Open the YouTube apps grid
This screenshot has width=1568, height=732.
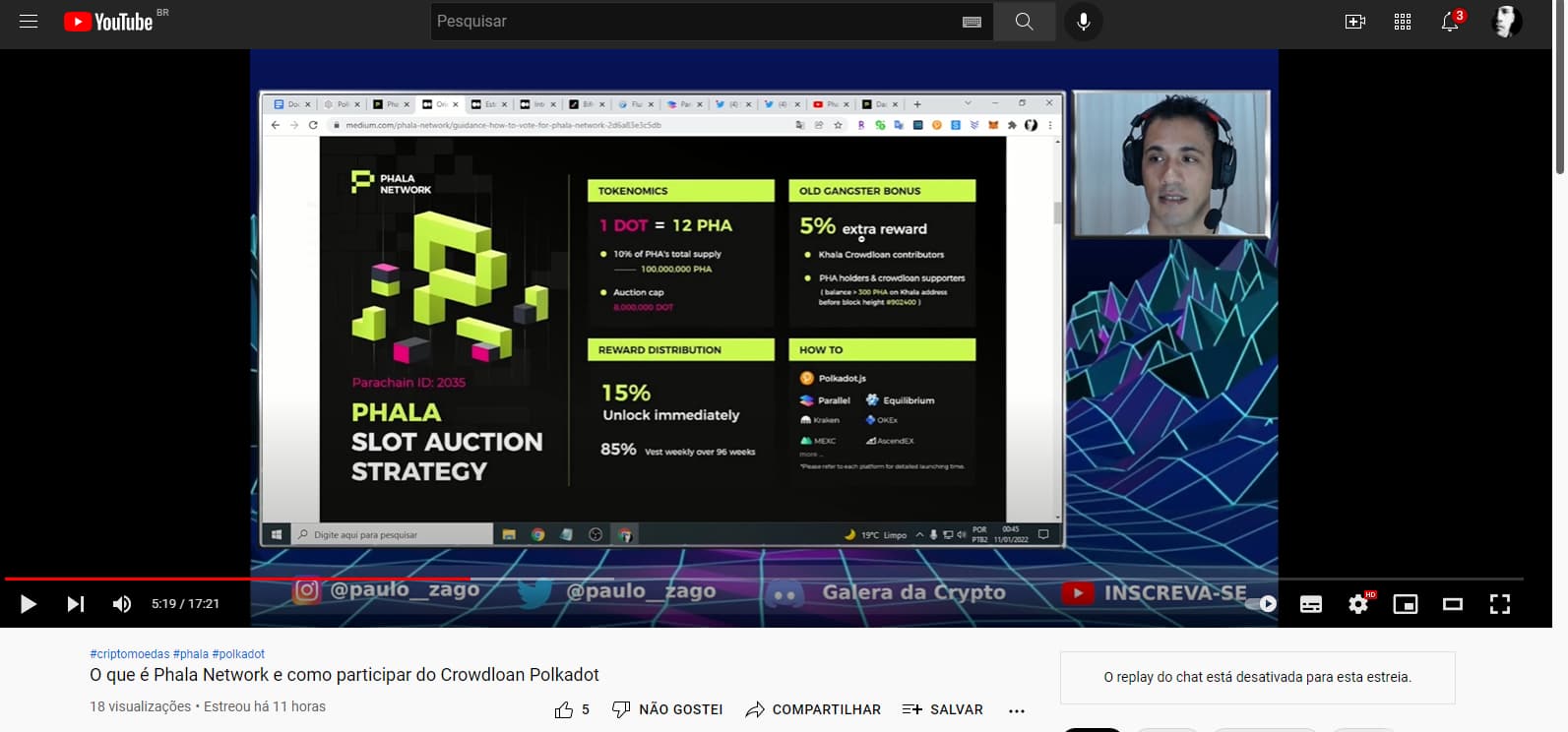click(x=1403, y=22)
